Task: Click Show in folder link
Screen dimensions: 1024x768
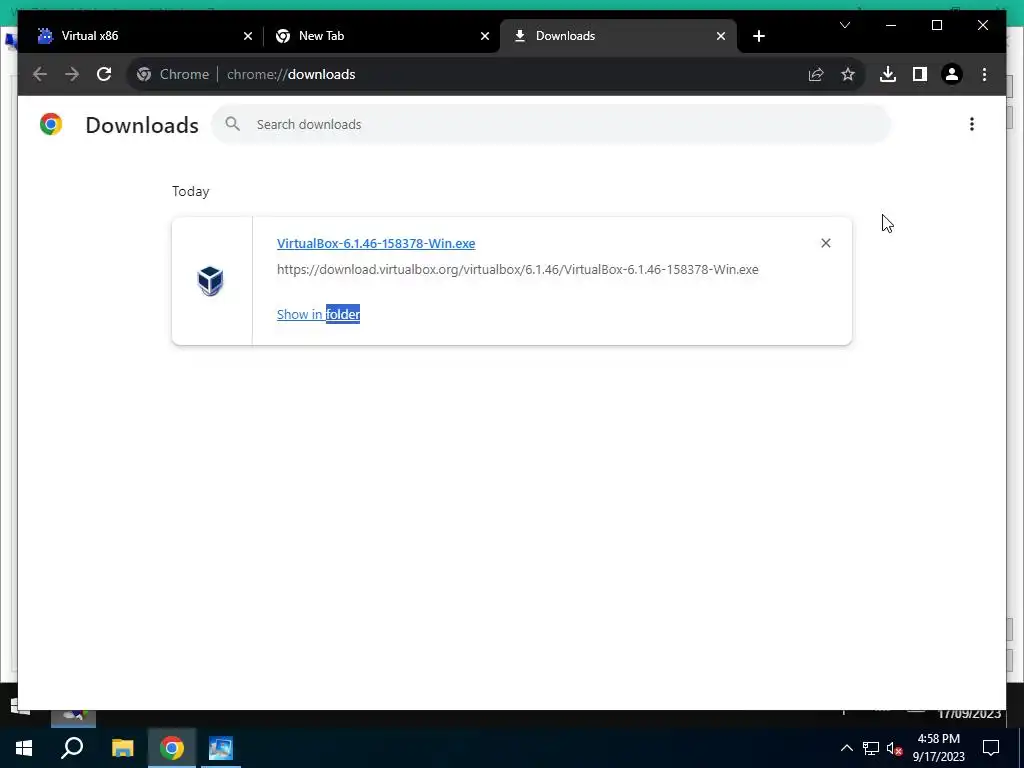Action: pos(318,314)
